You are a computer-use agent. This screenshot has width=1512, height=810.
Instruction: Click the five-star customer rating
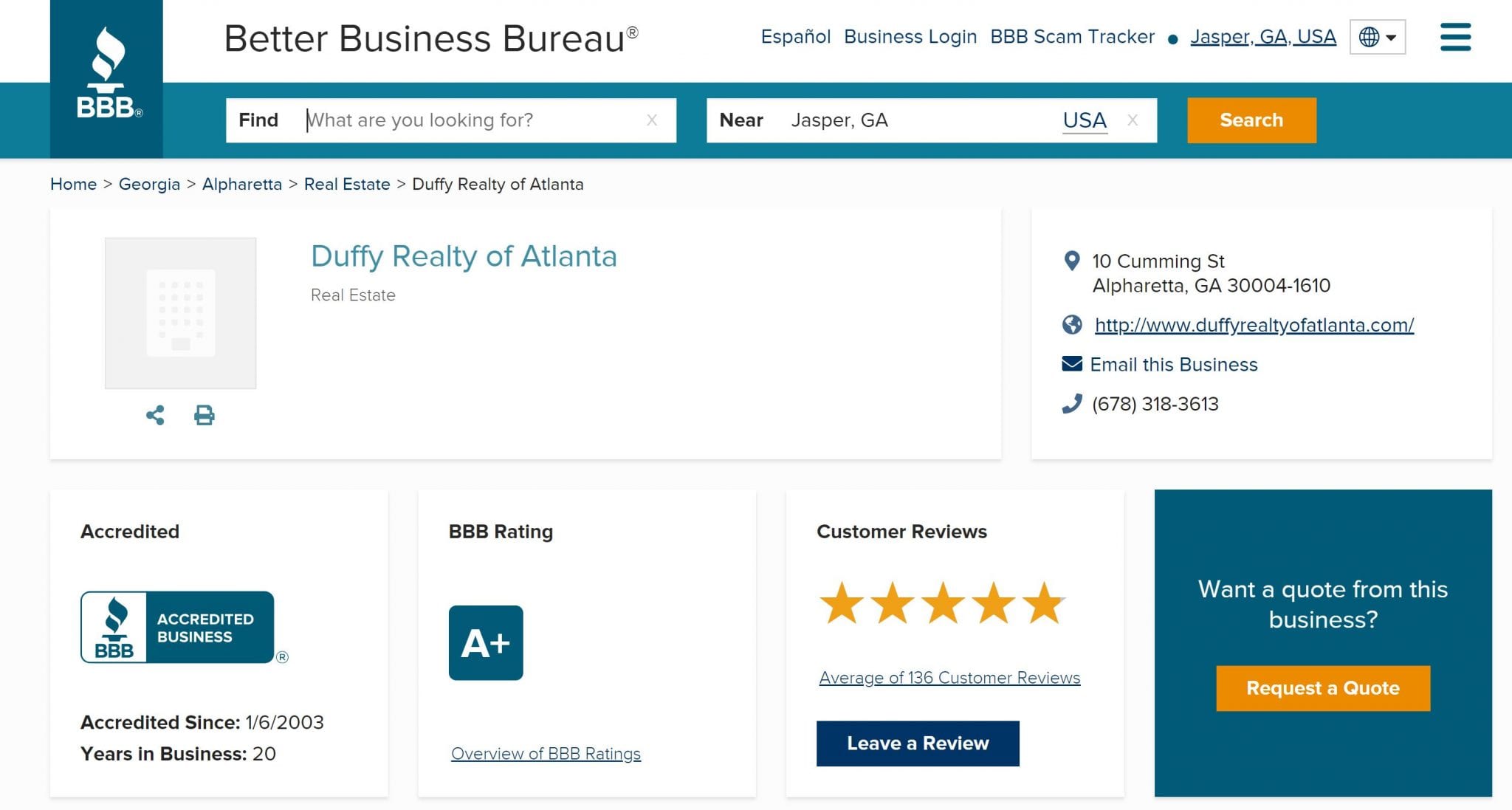941,603
